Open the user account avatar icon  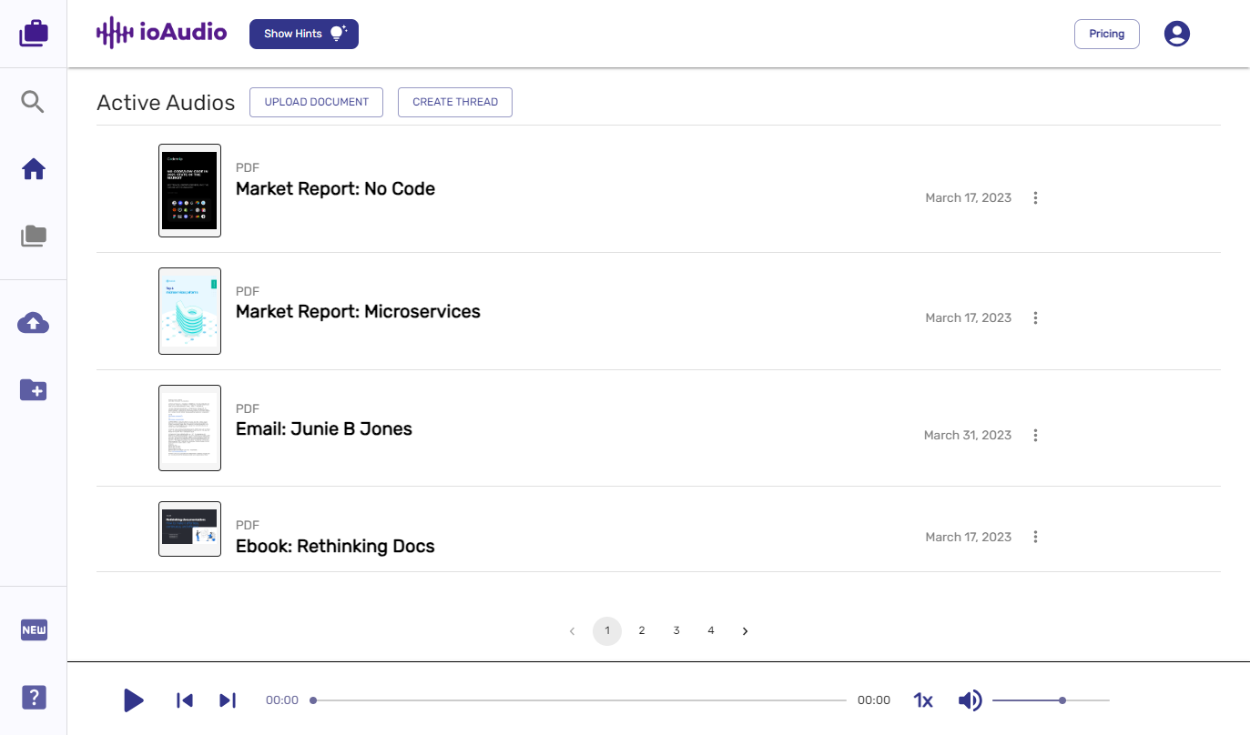coord(1177,33)
